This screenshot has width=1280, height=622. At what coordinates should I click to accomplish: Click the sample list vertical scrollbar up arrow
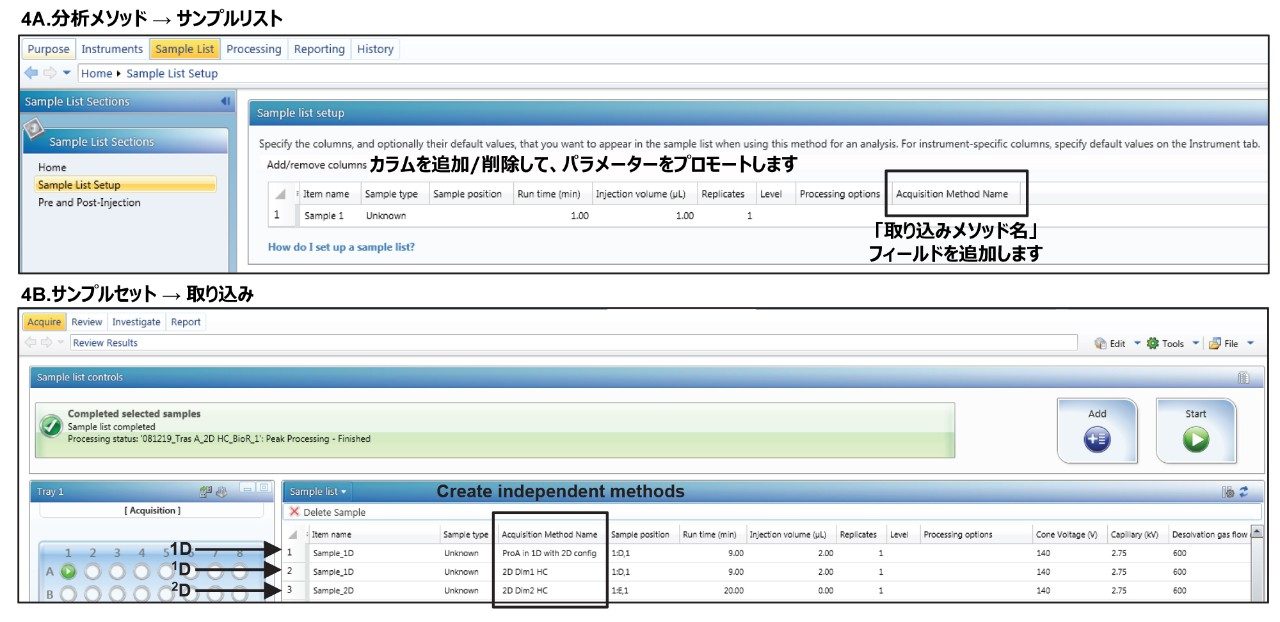(x=1256, y=535)
